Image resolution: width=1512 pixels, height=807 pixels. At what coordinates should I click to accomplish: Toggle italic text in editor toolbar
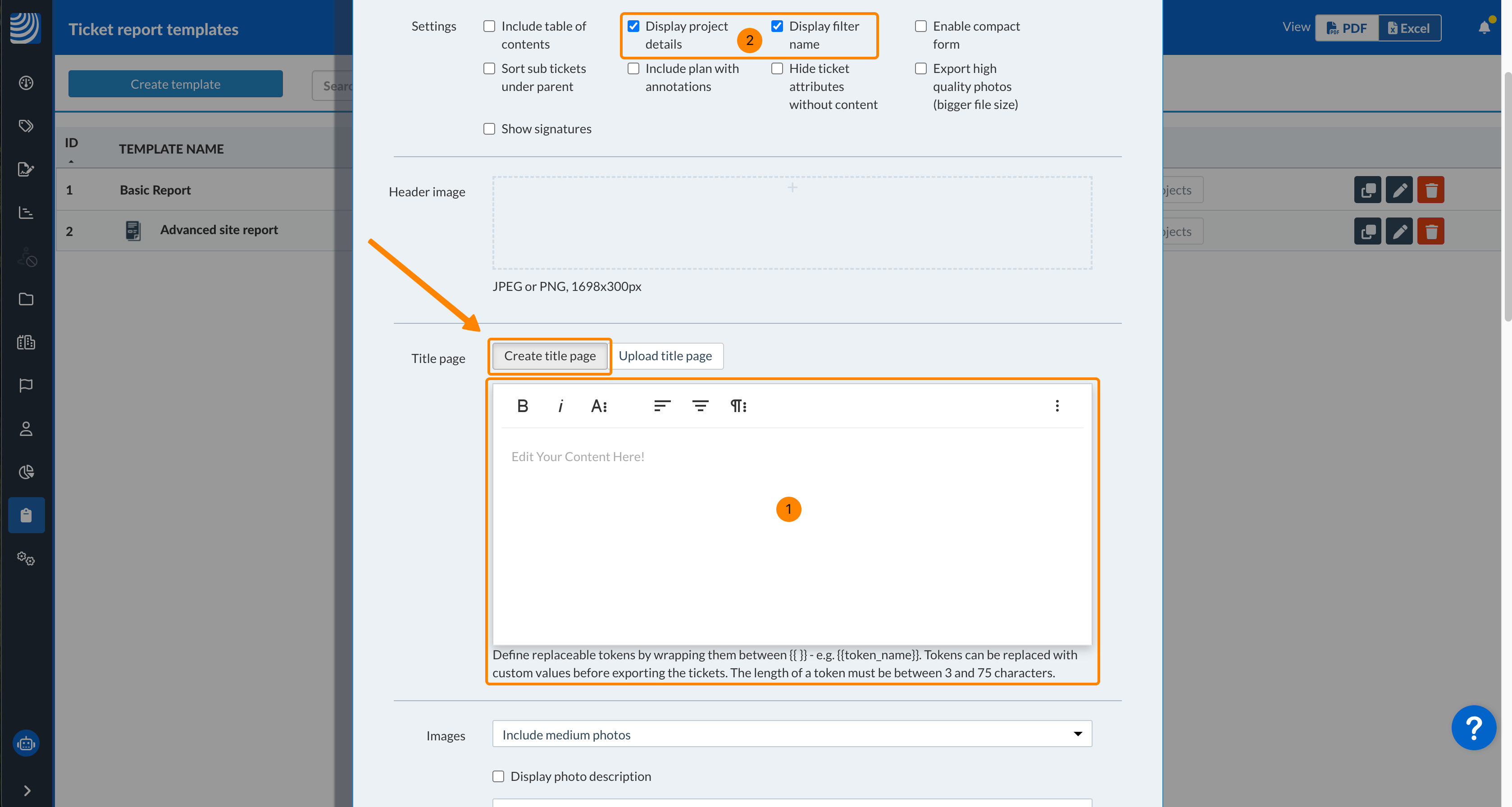[560, 406]
